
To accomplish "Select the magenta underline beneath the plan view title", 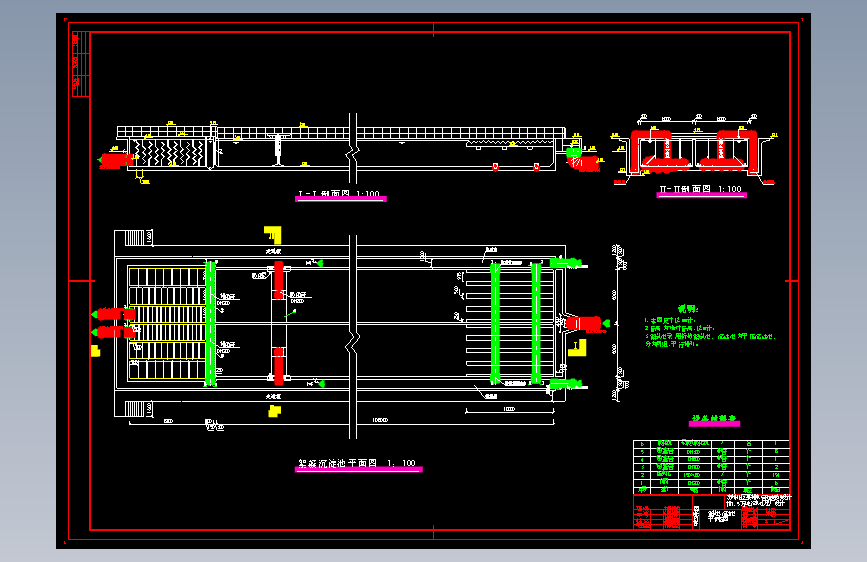I will tap(358, 470).
